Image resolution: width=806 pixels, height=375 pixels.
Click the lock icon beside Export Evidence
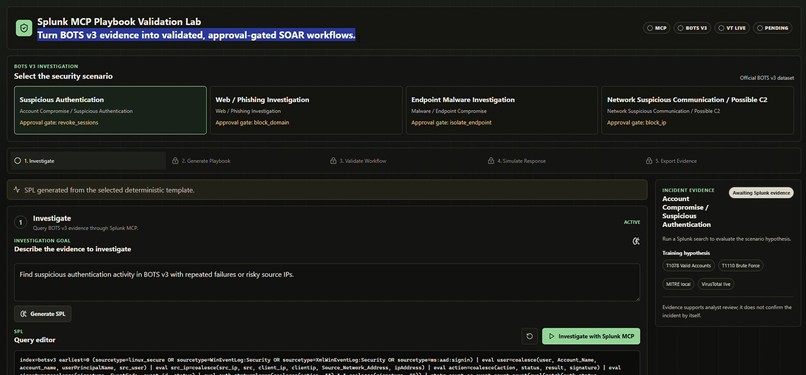tap(649, 161)
